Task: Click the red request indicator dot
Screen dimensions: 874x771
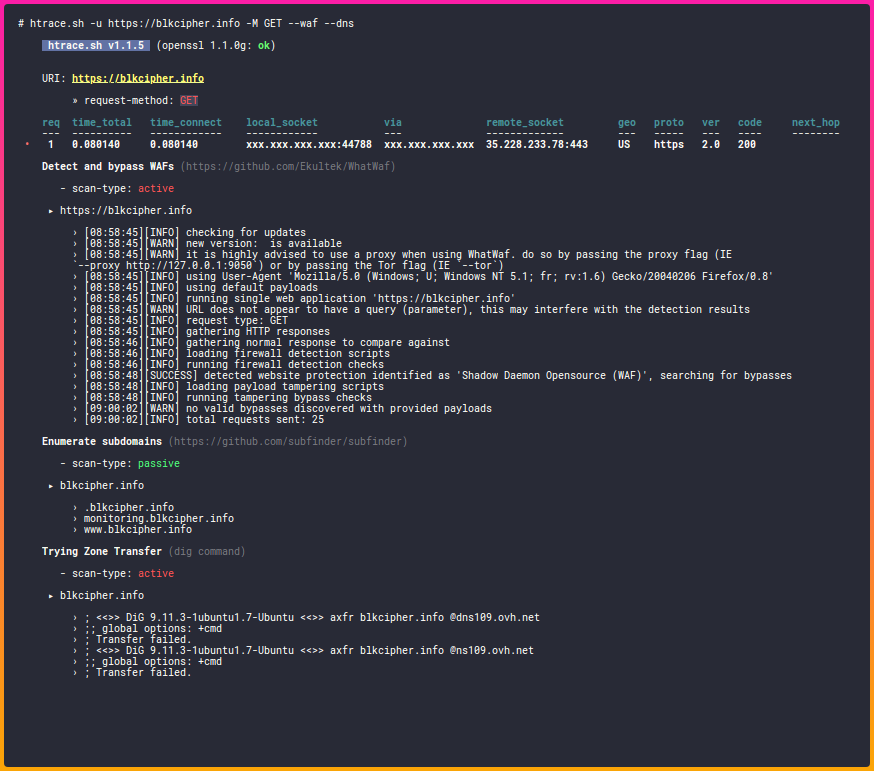Action: click(x=27, y=143)
